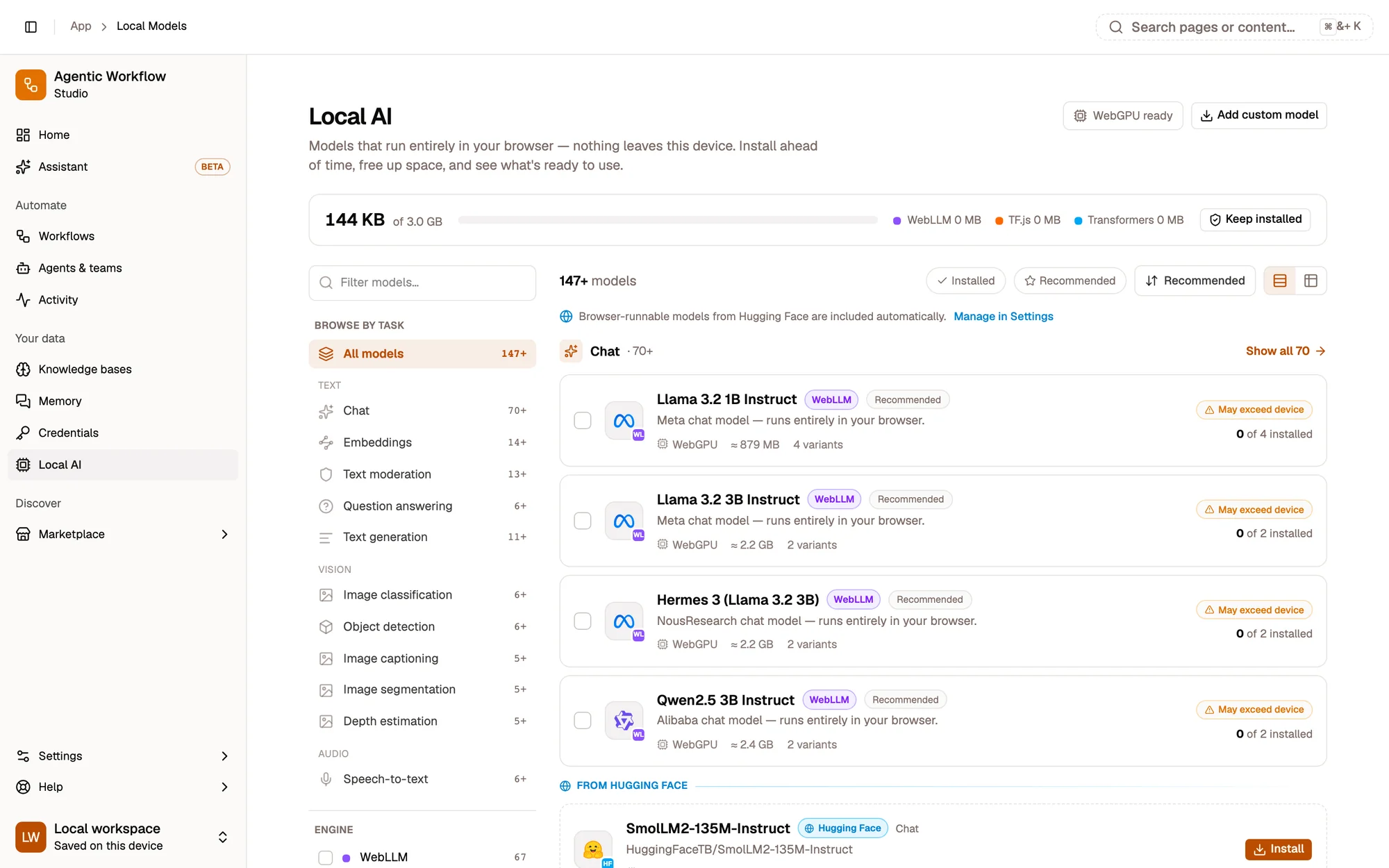Toggle the sidebar panel icon
Screen dimensions: 1389x868
point(31,26)
